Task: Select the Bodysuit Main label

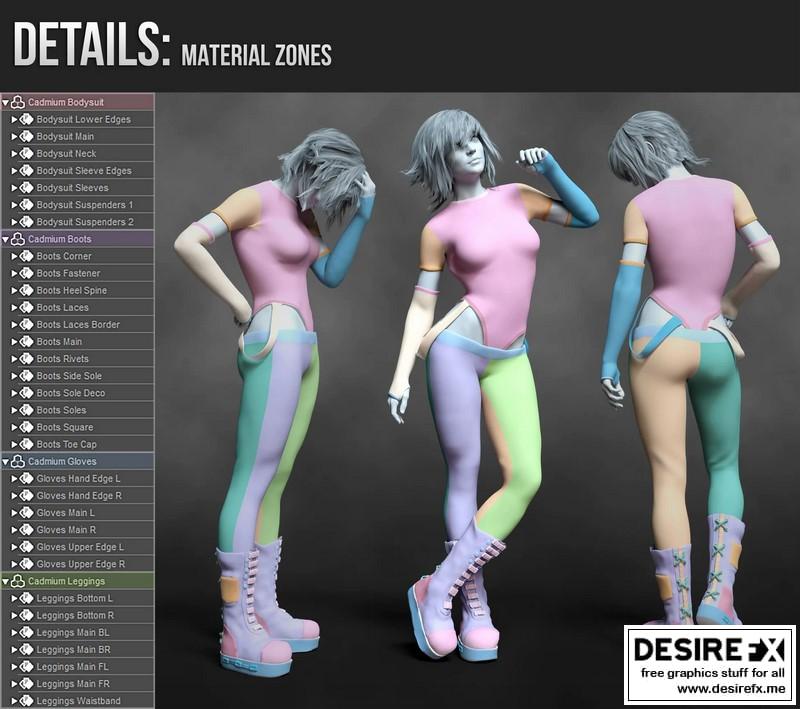Action: 65,137
